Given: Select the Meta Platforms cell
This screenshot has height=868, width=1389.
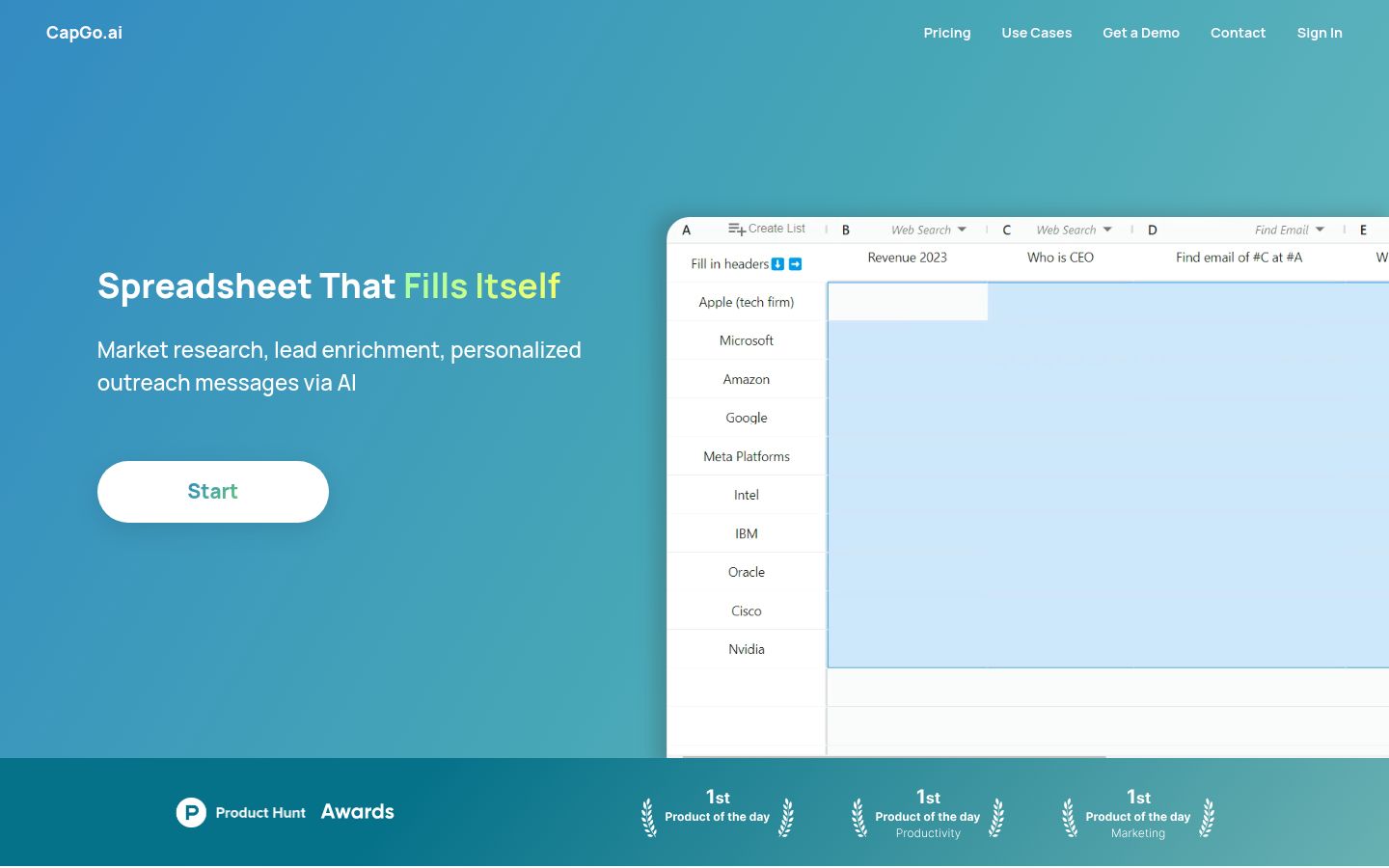Looking at the screenshot, I should pos(747,456).
